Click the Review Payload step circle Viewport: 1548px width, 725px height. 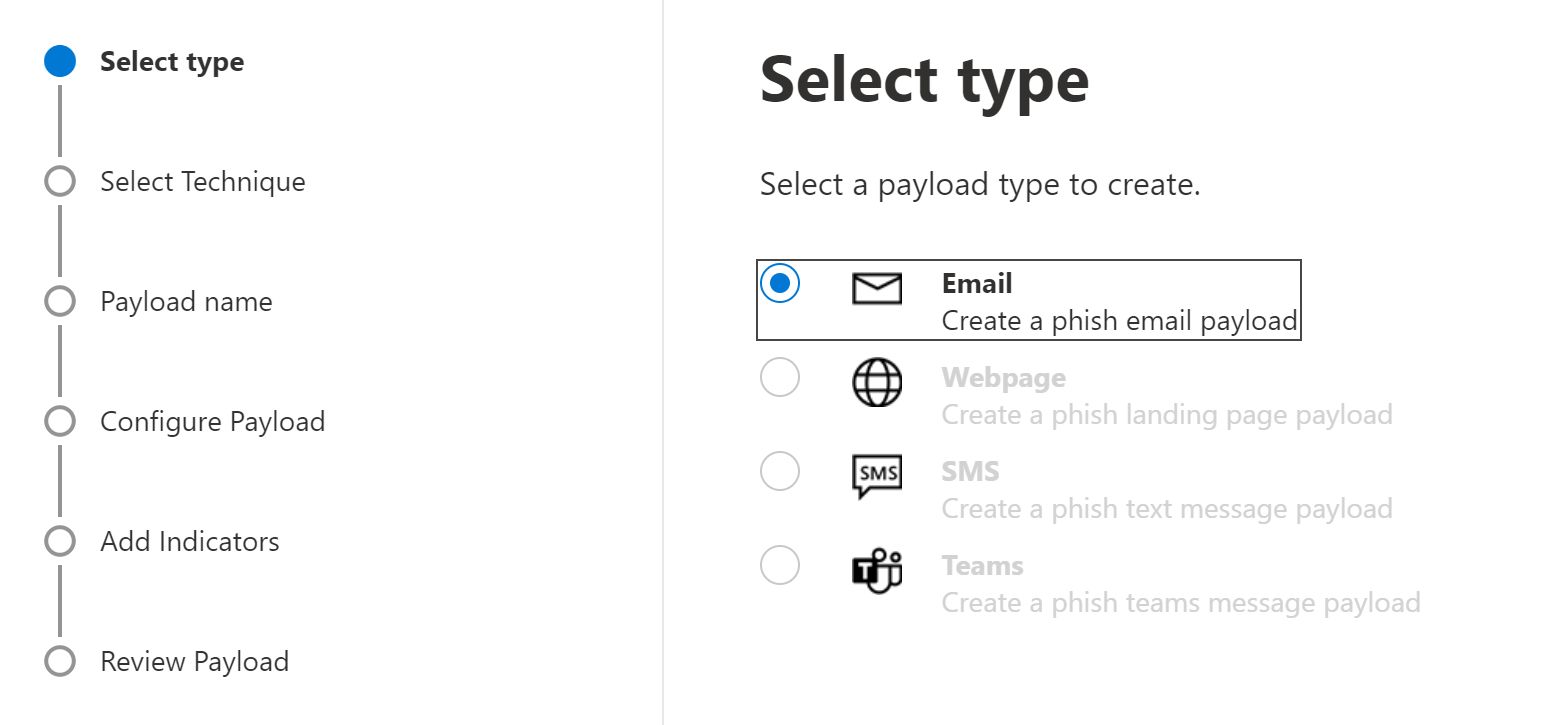pyautogui.click(x=60, y=662)
